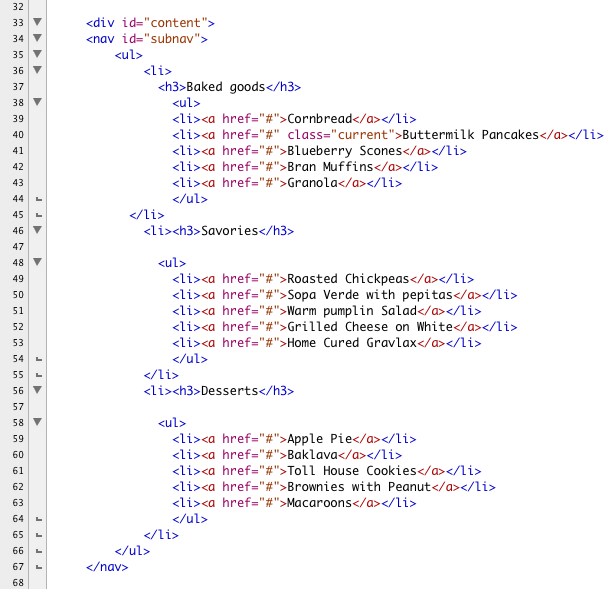Fold the Baked goods ul on line 38
The height and width of the screenshot is (589, 606).
(x=37, y=103)
